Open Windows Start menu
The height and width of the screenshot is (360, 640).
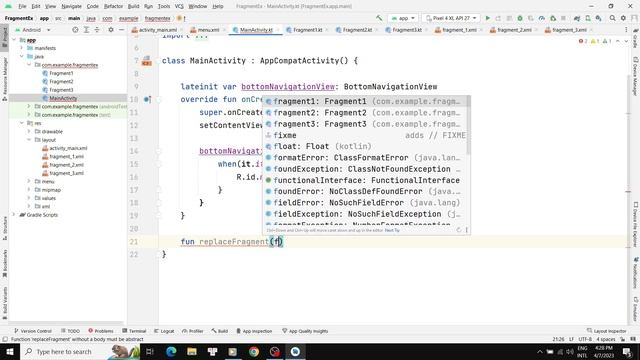9,351
